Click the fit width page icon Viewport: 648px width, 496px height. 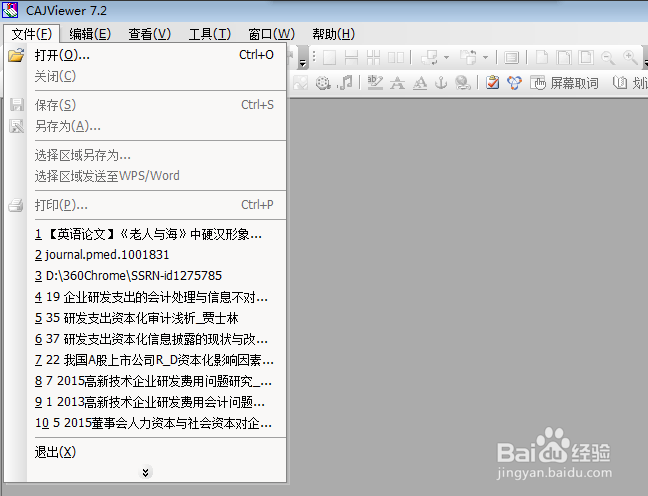click(x=564, y=57)
